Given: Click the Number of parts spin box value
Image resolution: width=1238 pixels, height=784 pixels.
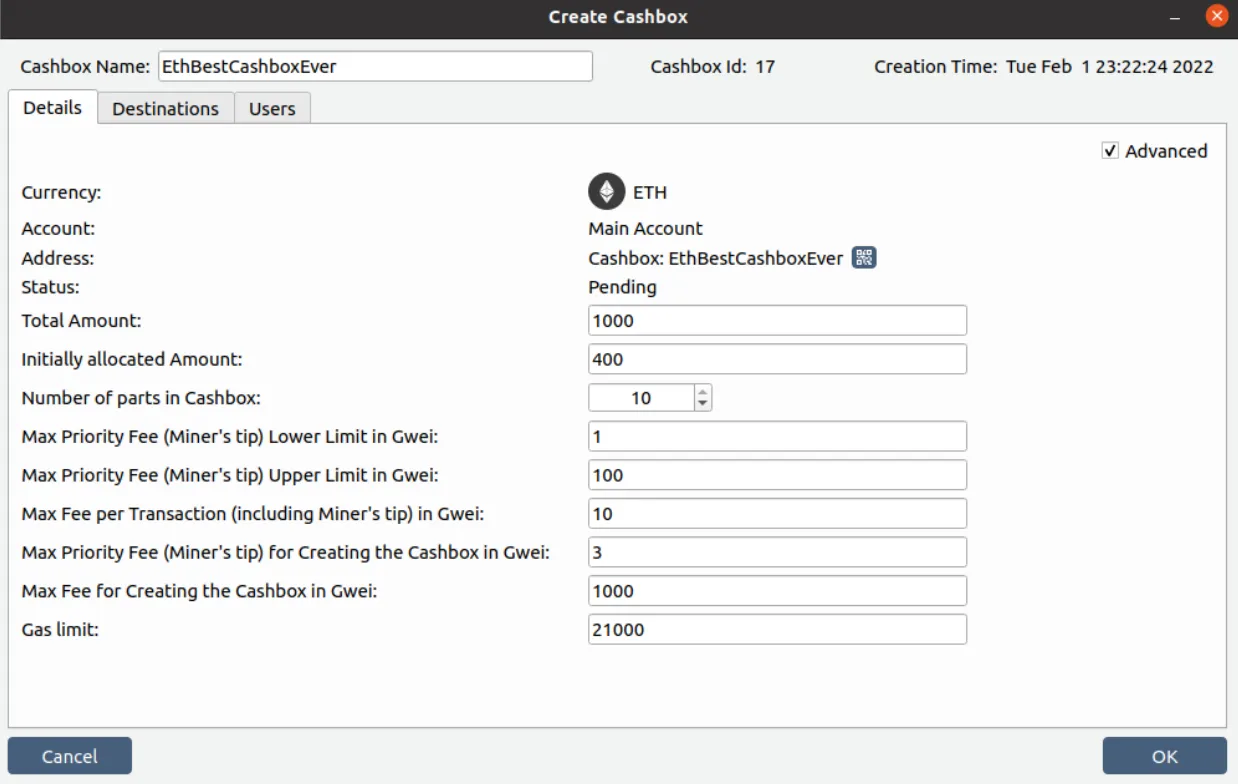Looking at the screenshot, I should pos(641,398).
